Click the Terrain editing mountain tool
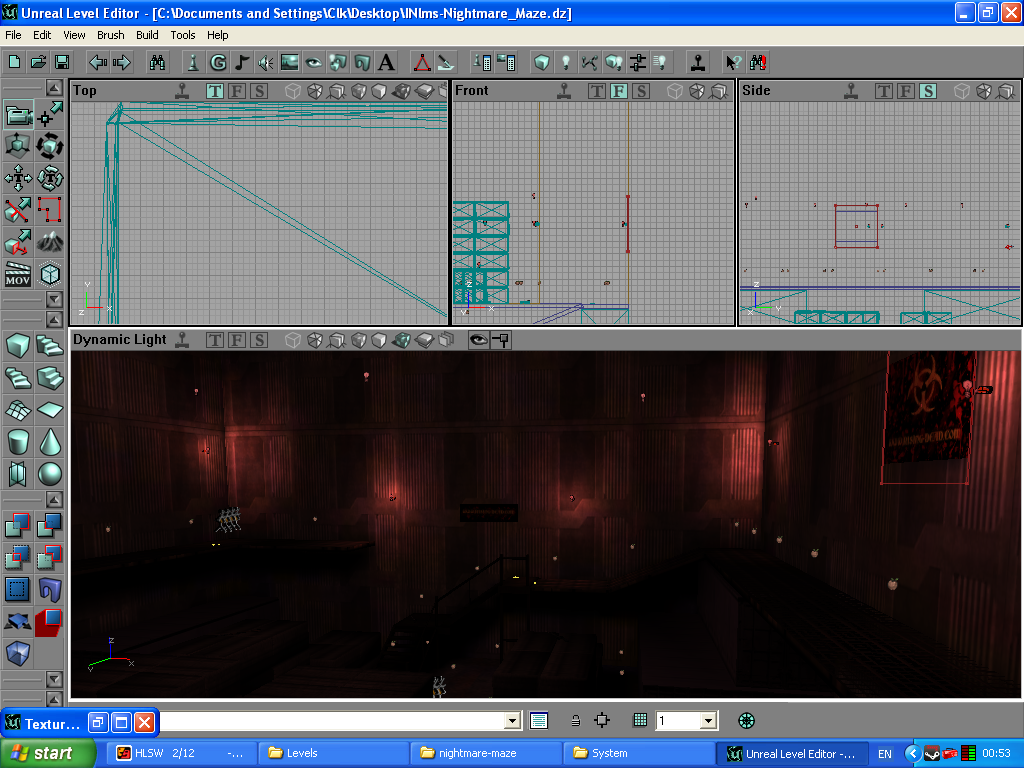The image size is (1024, 768). point(50,242)
